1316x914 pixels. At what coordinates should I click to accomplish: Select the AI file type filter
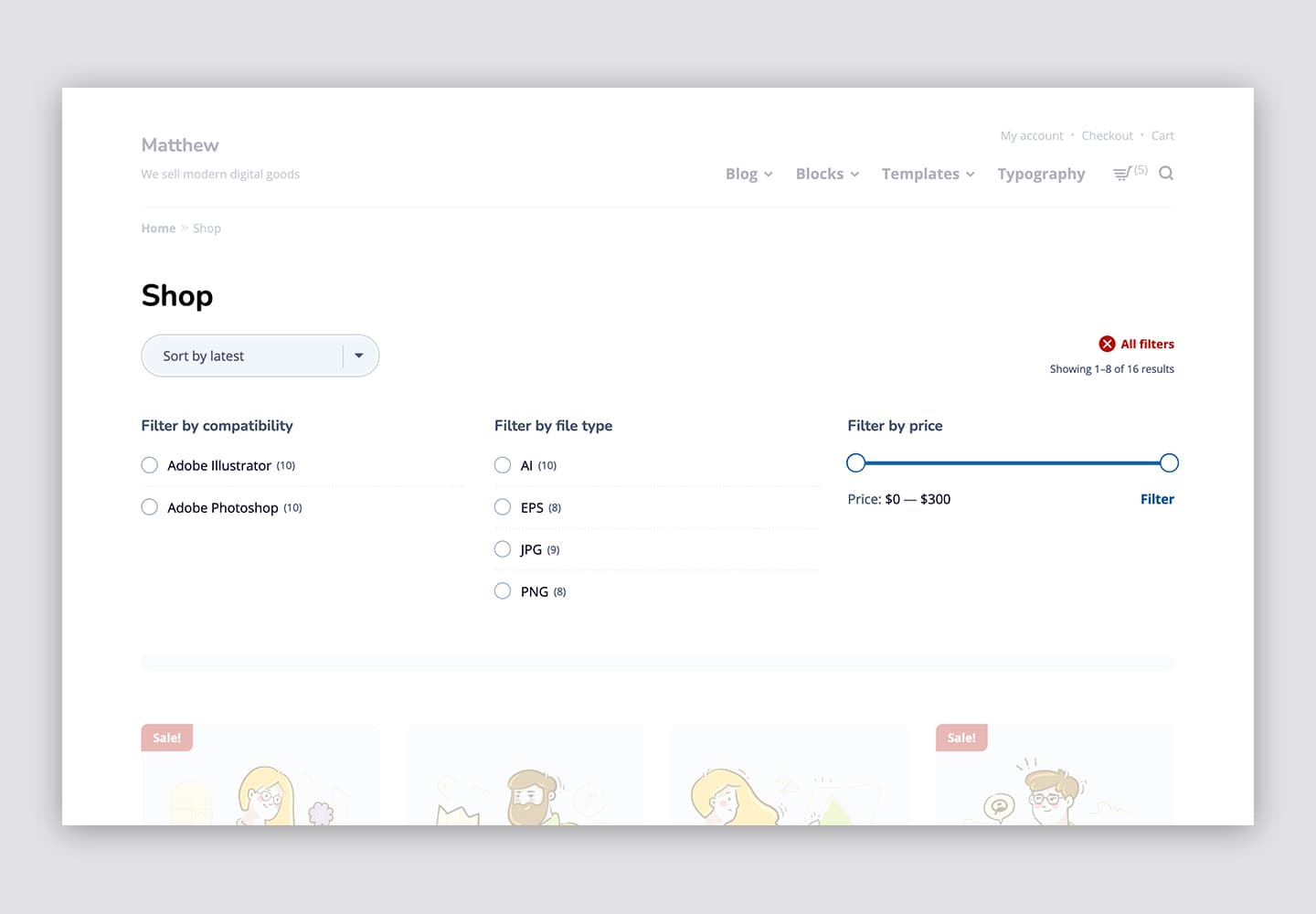click(503, 465)
